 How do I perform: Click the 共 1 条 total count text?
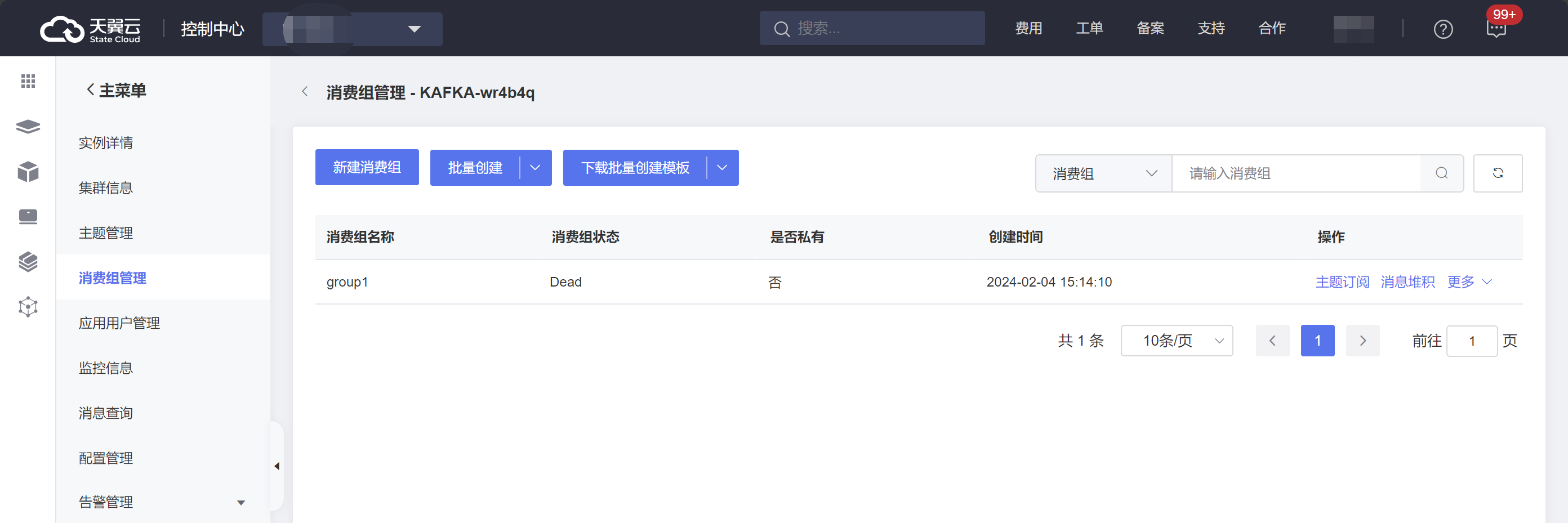1080,341
